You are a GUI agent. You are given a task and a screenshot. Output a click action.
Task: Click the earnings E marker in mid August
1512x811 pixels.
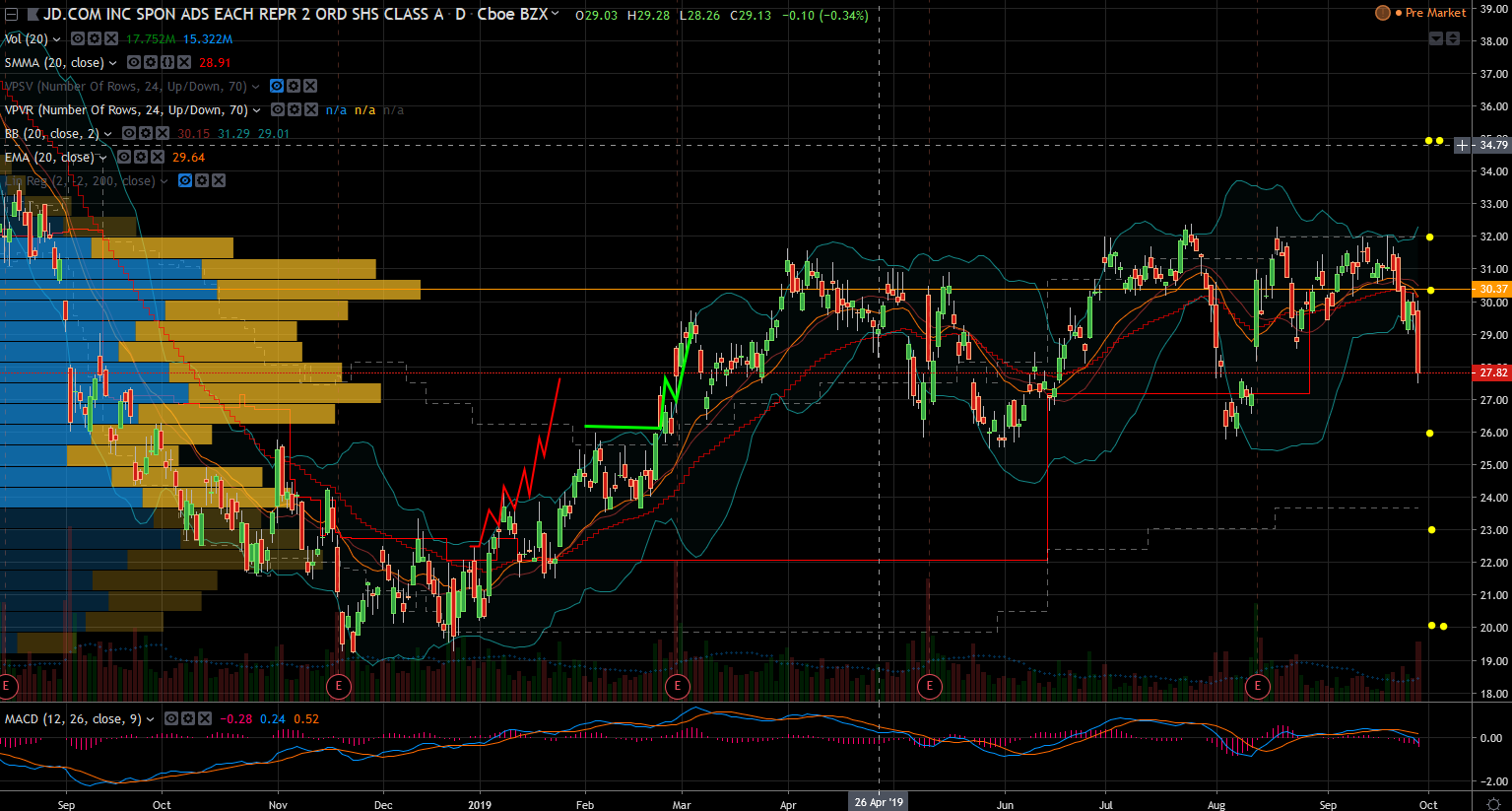point(1257,685)
